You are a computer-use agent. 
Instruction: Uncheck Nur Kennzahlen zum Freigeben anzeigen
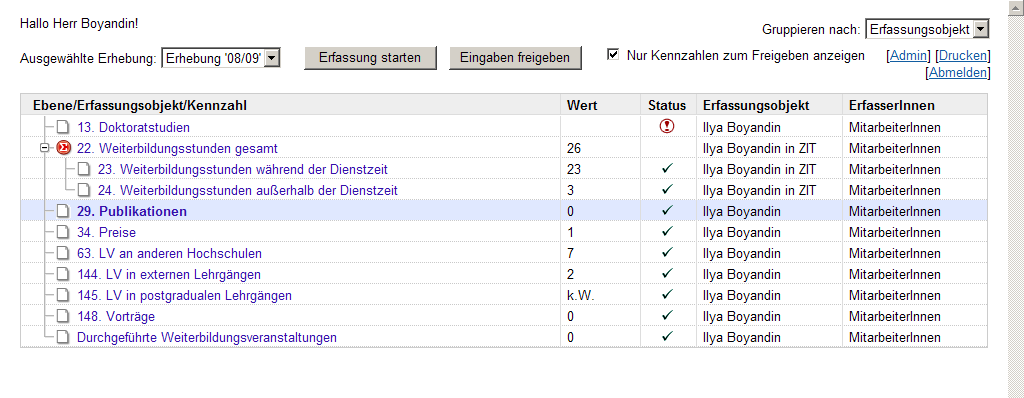pyautogui.click(x=613, y=54)
